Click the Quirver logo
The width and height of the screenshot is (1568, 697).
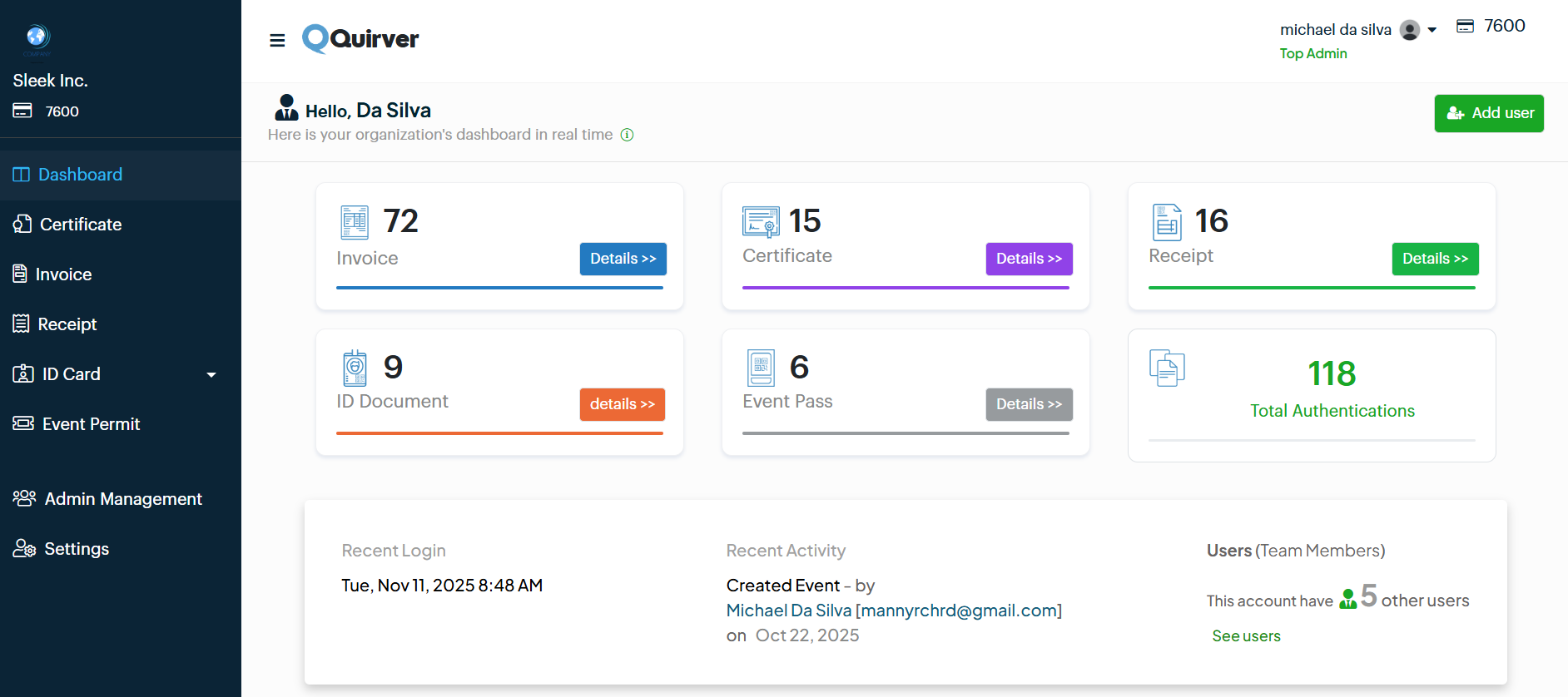[x=360, y=39]
